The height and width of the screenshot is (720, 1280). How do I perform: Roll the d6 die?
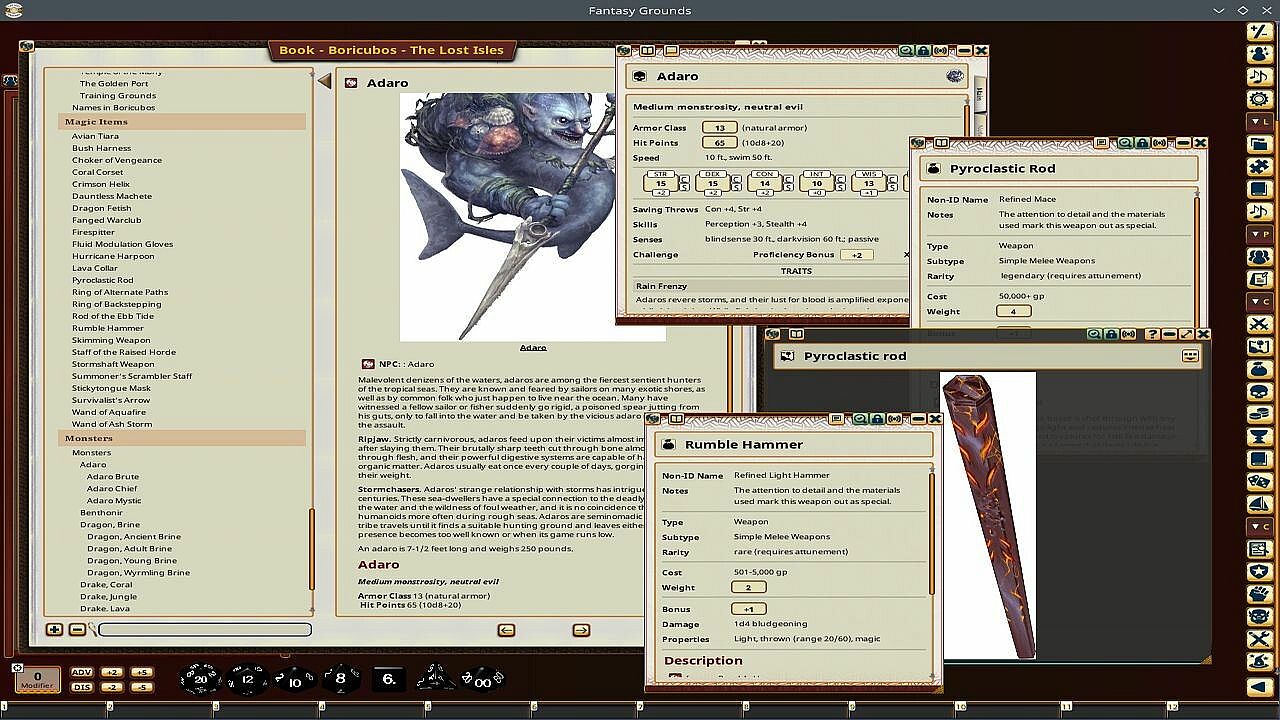(x=388, y=679)
